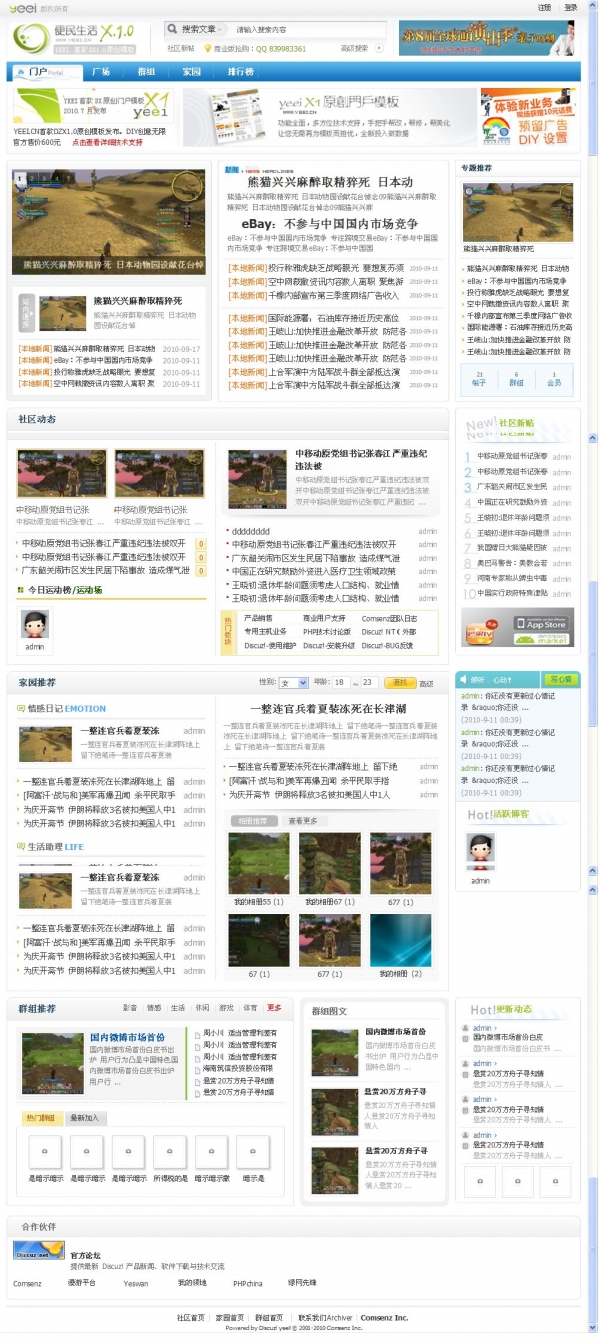Open the PHPchina partner link
Screen dimensions: 600x1342
click(x=247, y=1283)
